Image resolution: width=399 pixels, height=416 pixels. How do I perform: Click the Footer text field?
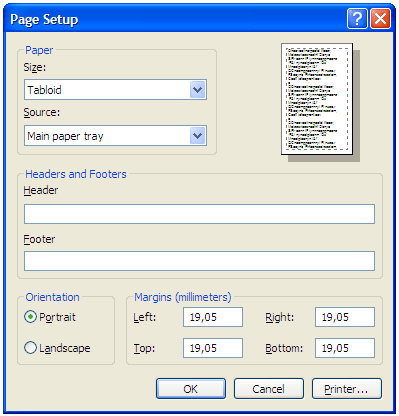click(199, 261)
